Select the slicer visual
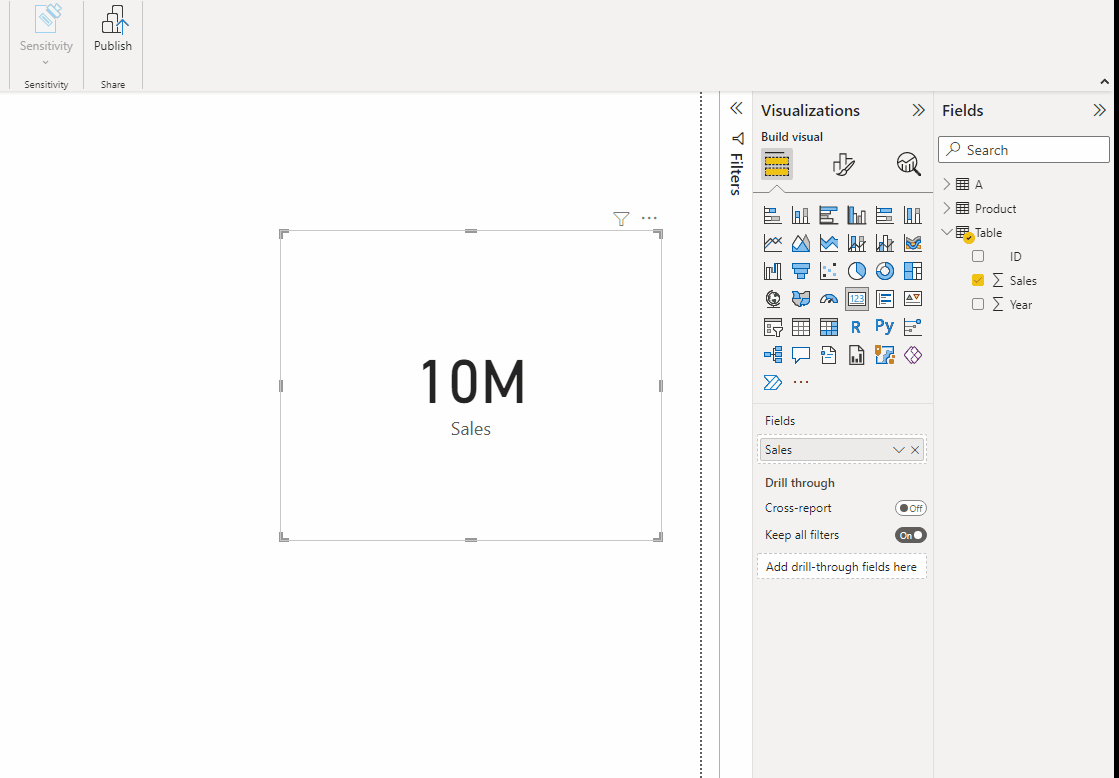The width and height of the screenshot is (1119, 778). pos(772,327)
